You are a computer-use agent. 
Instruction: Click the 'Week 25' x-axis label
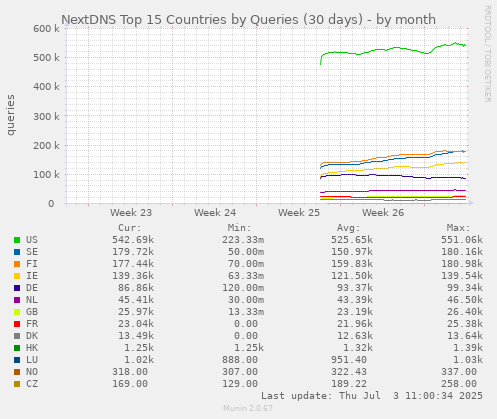point(299,213)
